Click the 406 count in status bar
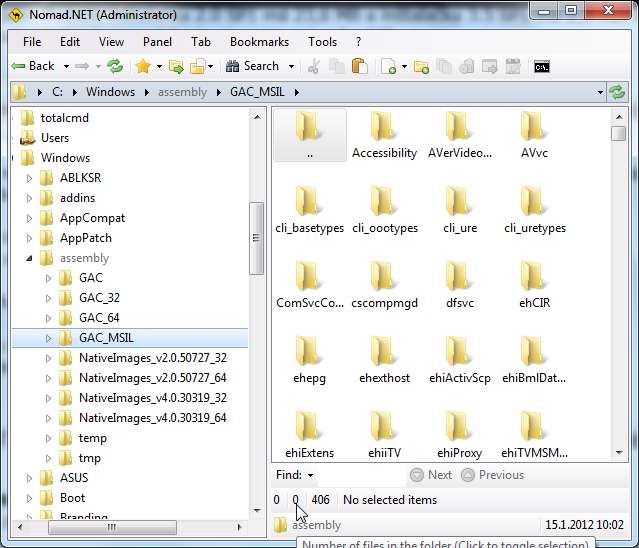 [x=320, y=500]
